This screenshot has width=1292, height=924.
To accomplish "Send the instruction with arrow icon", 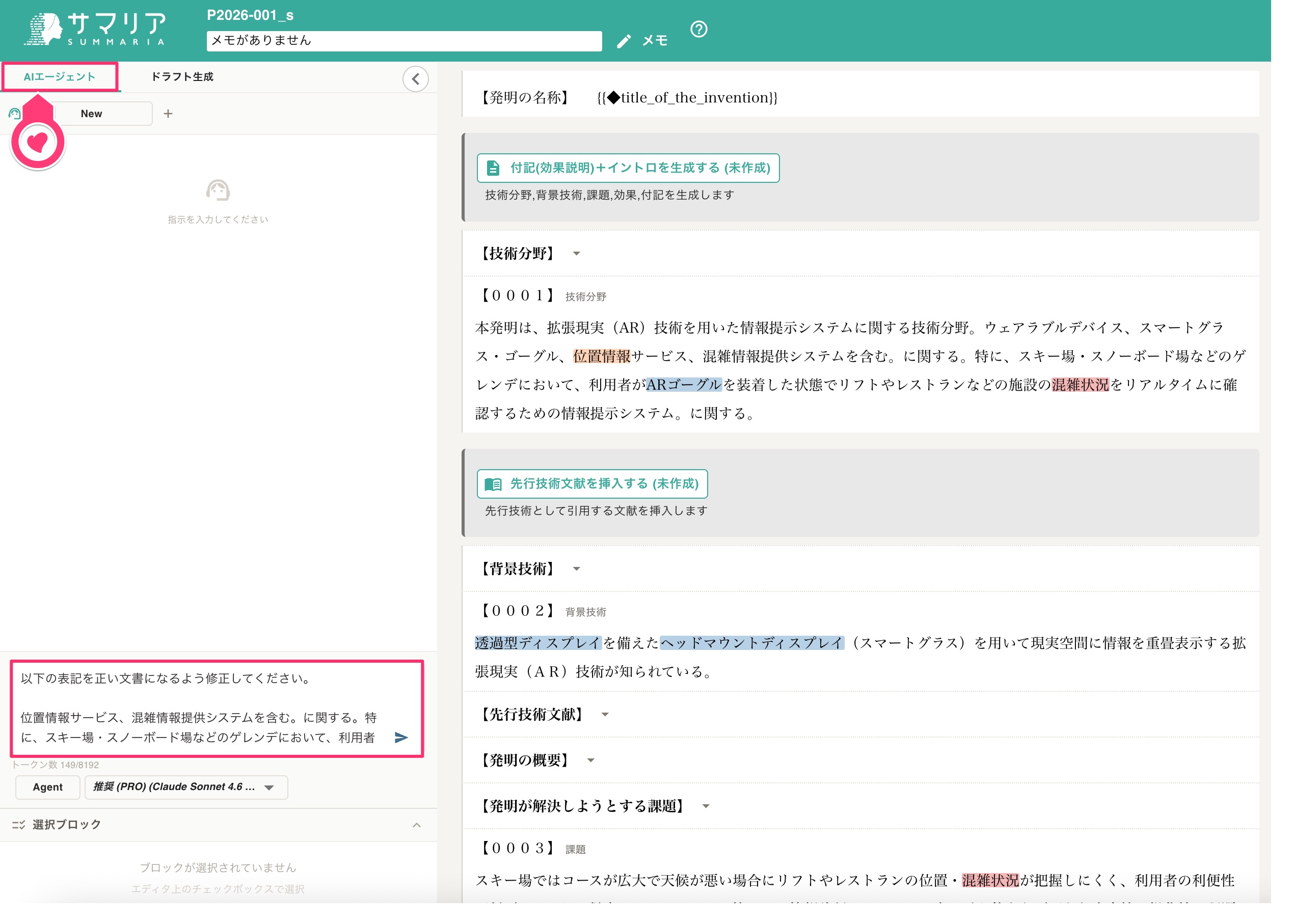I will pos(401,738).
